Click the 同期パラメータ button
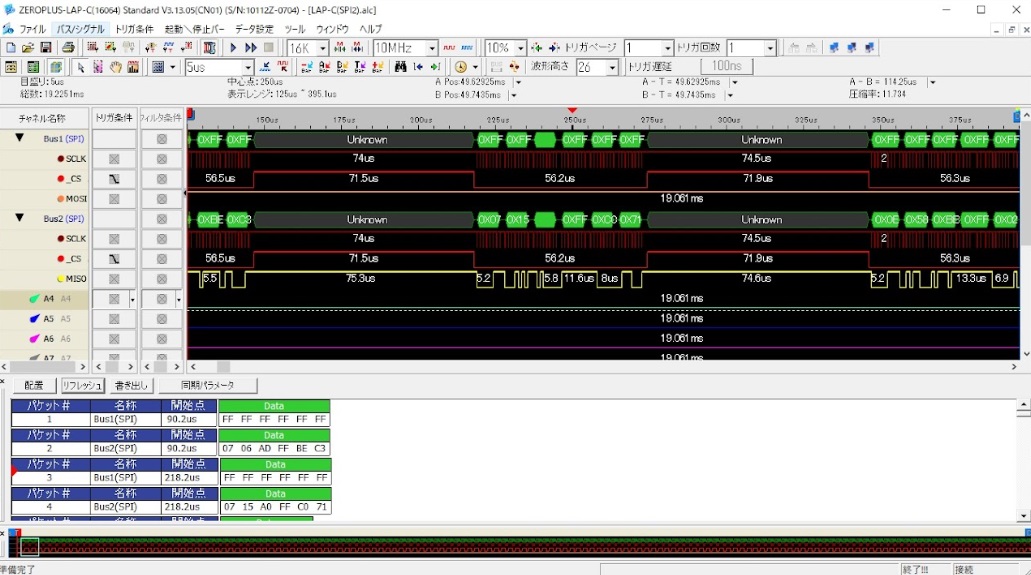Screen dimensions: 1031x575 point(208,385)
